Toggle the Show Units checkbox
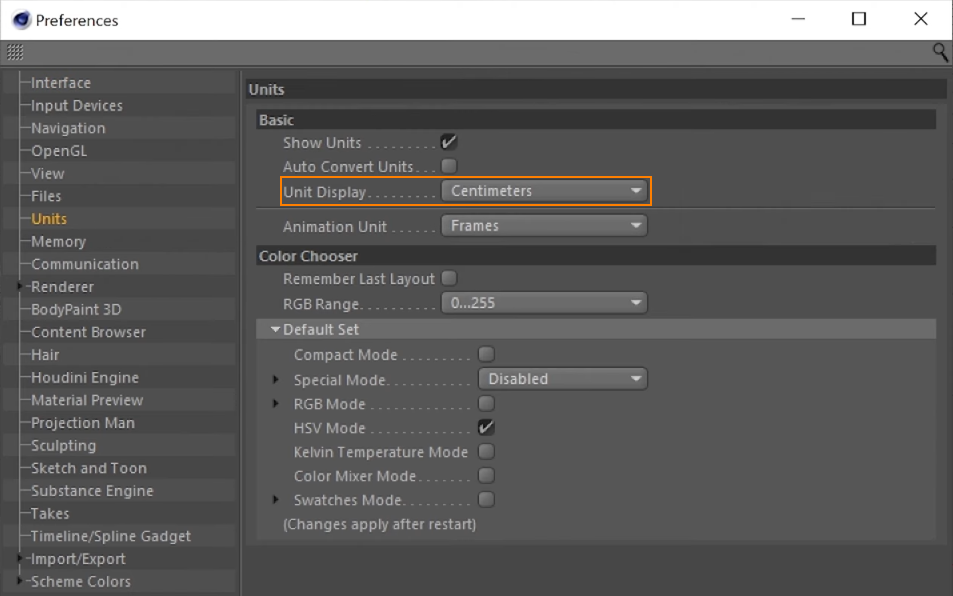Viewport: 953px width, 596px height. [x=449, y=142]
